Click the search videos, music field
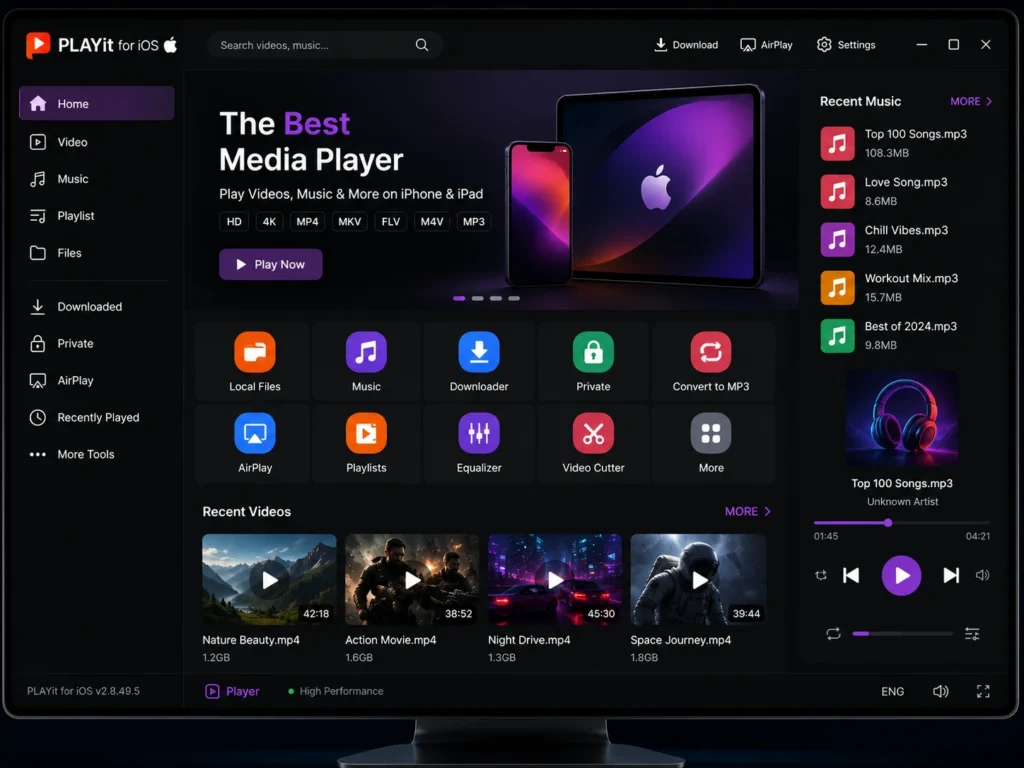Screen dimensions: 1024x768 [325, 45]
